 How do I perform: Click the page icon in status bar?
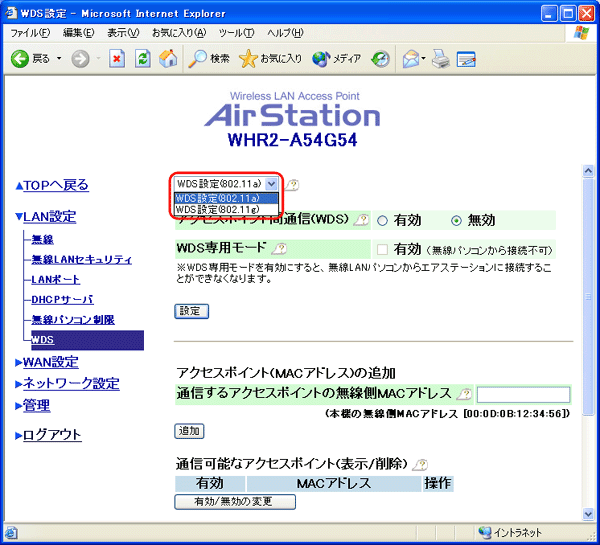[11, 532]
